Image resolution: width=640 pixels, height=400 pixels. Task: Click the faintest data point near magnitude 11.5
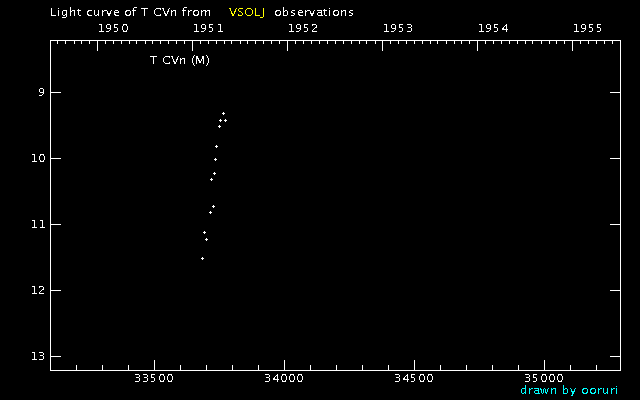tap(202, 258)
